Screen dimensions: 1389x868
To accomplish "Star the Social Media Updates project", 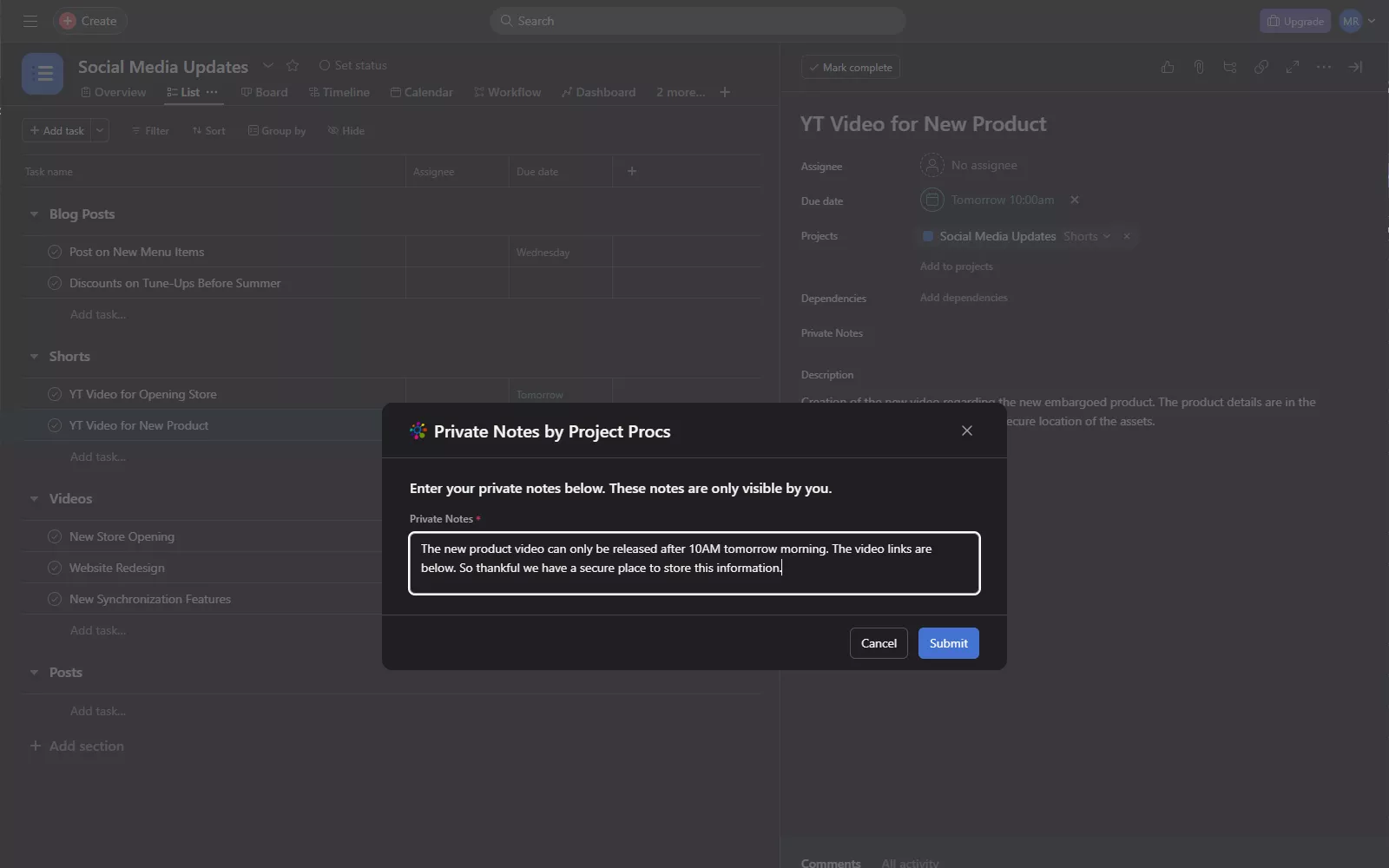I will pyautogui.click(x=293, y=66).
